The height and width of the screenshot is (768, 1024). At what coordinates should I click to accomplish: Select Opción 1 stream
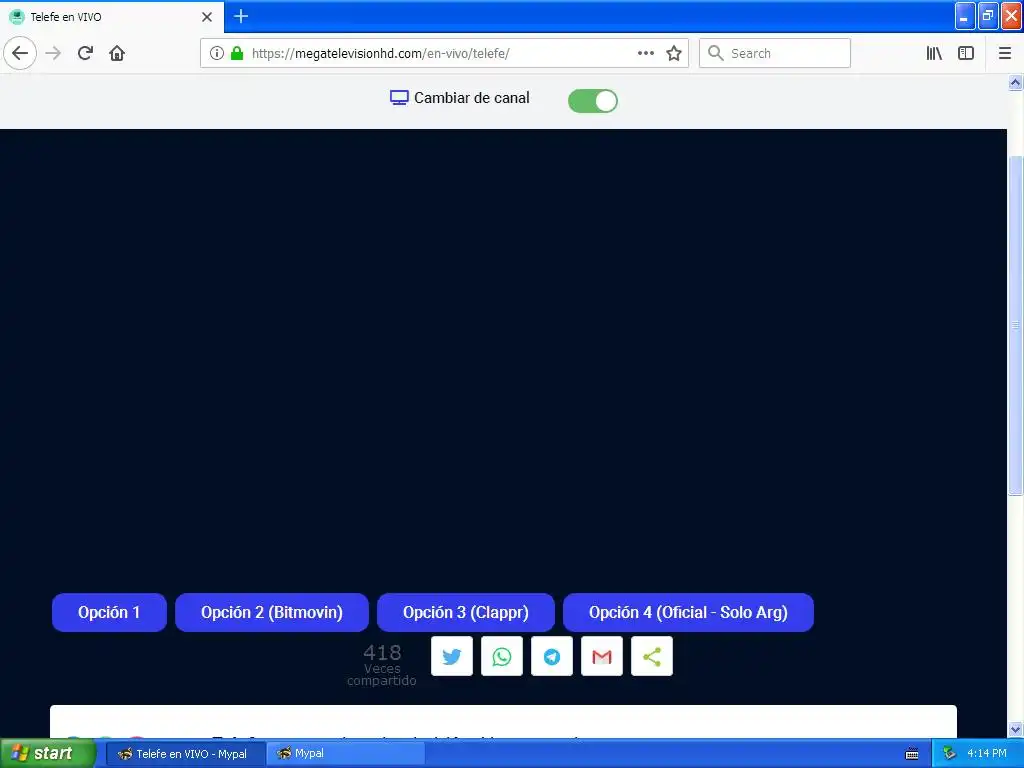click(x=109, y=612)
